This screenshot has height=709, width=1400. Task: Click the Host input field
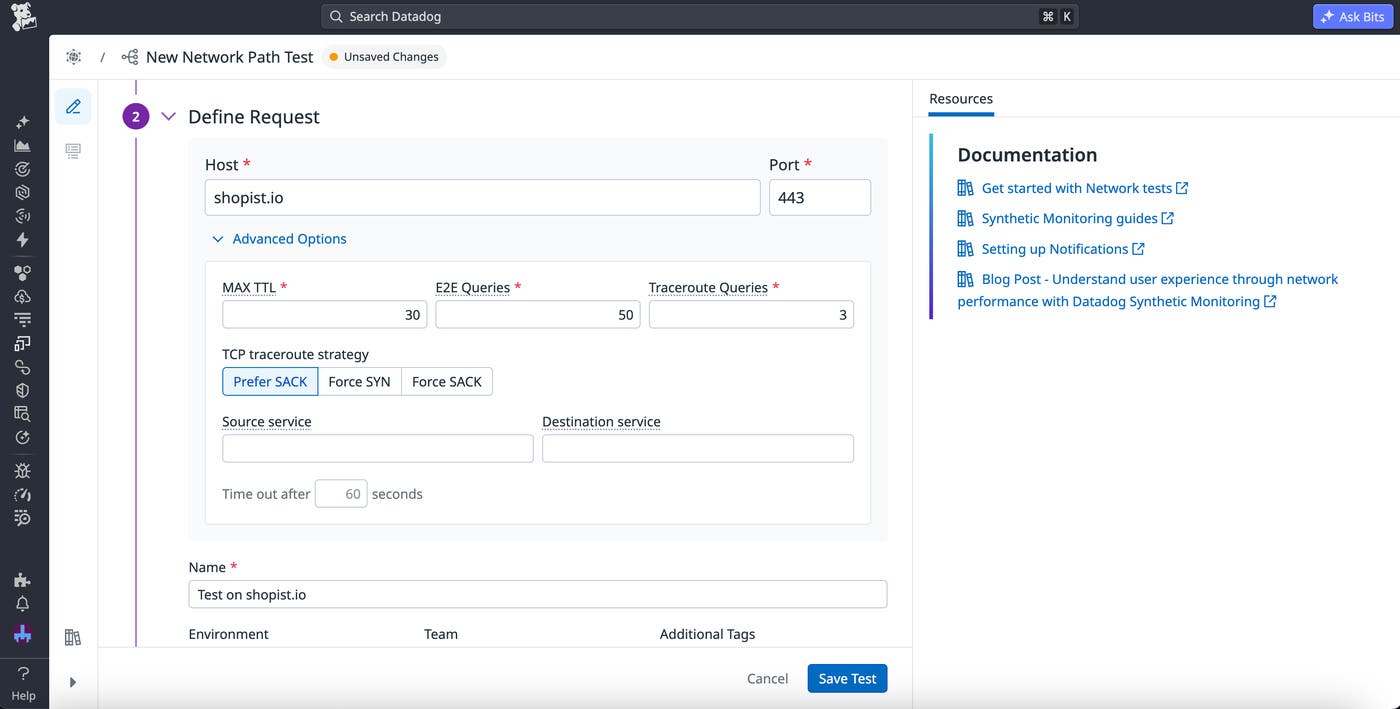click(482, 198)
